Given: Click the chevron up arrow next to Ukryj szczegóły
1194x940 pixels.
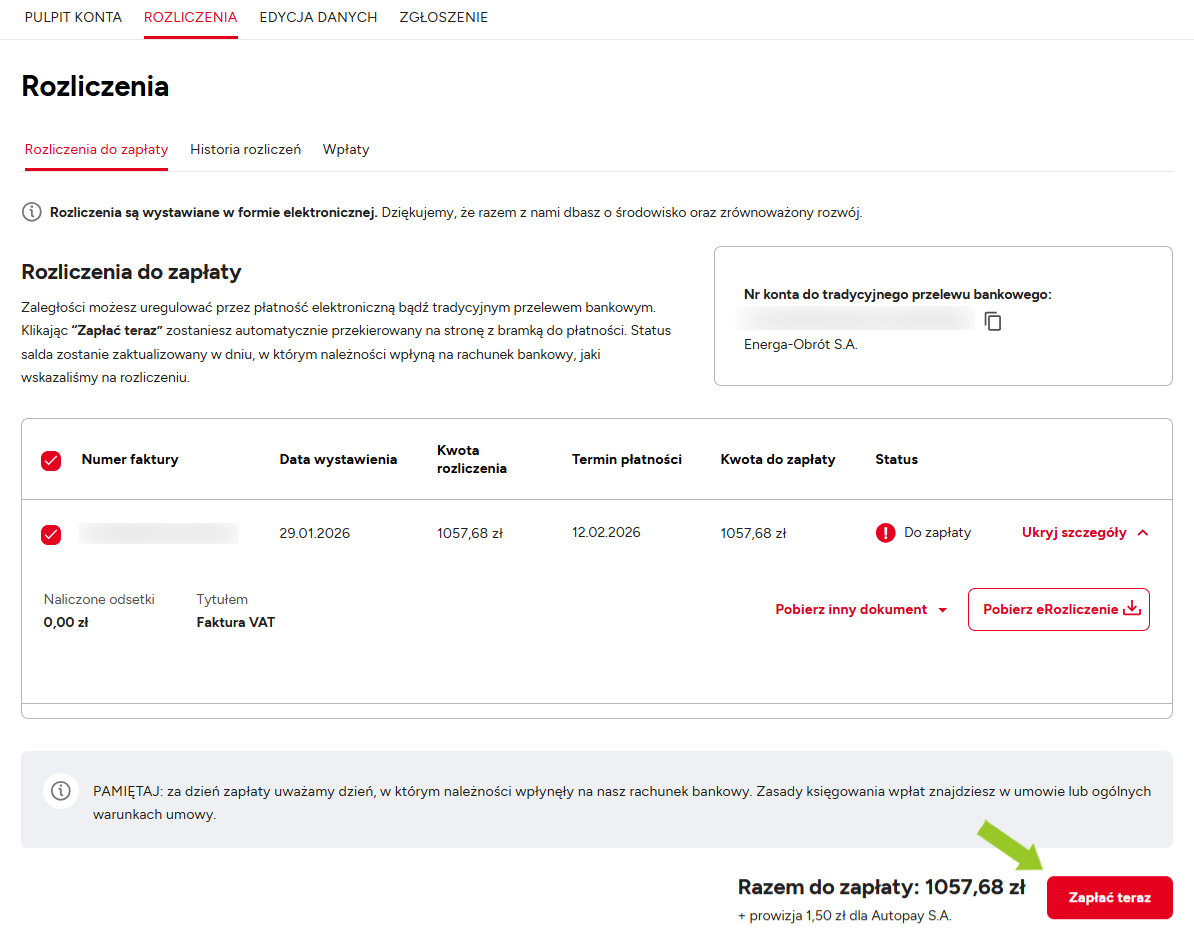Looking at the screenshot, I should (x=1143, y=533).
